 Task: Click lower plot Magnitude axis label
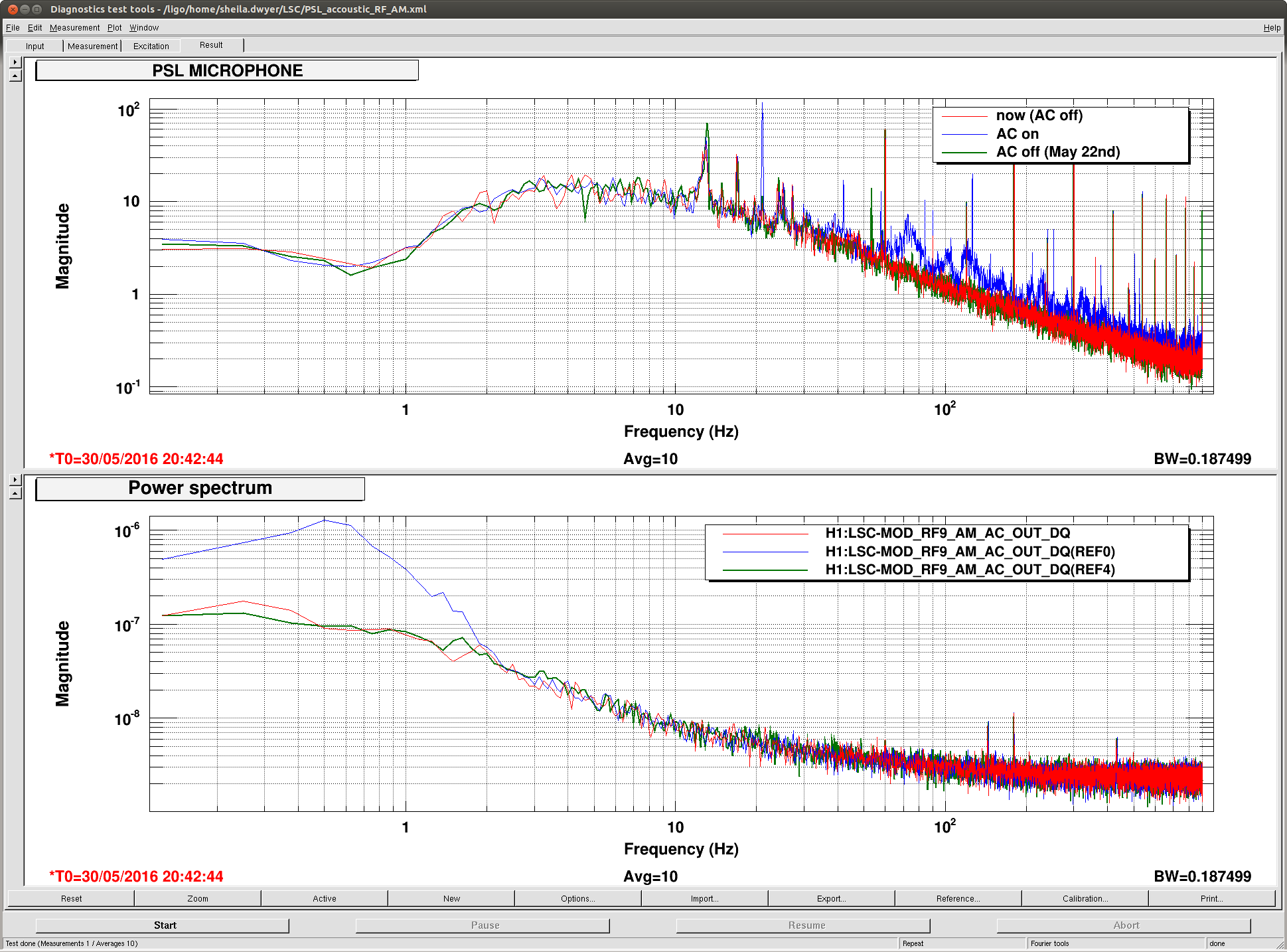[62, 664]
